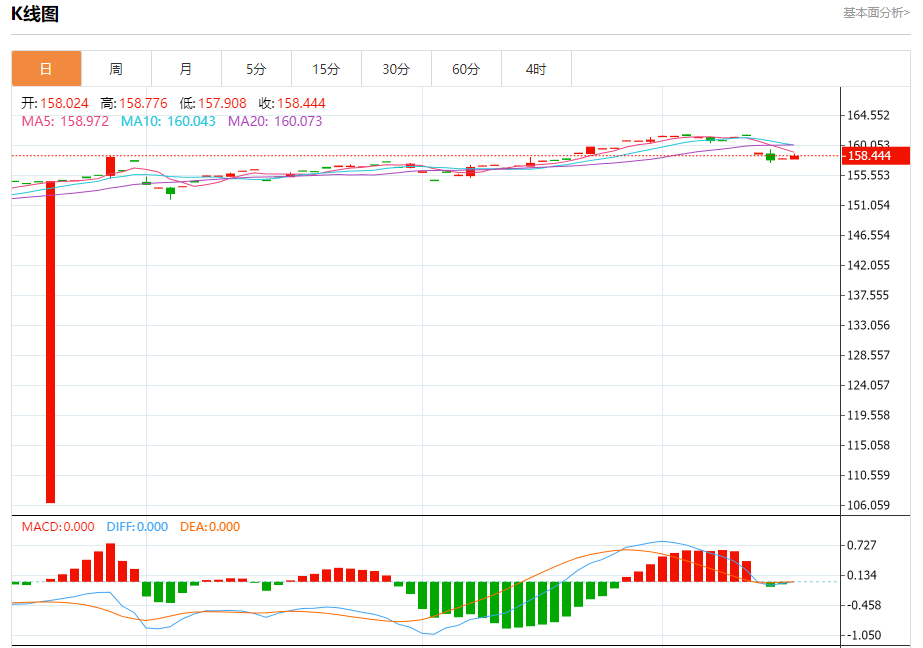
Task: Select the 60分 timeframe tab
Action: pos(466,69)
